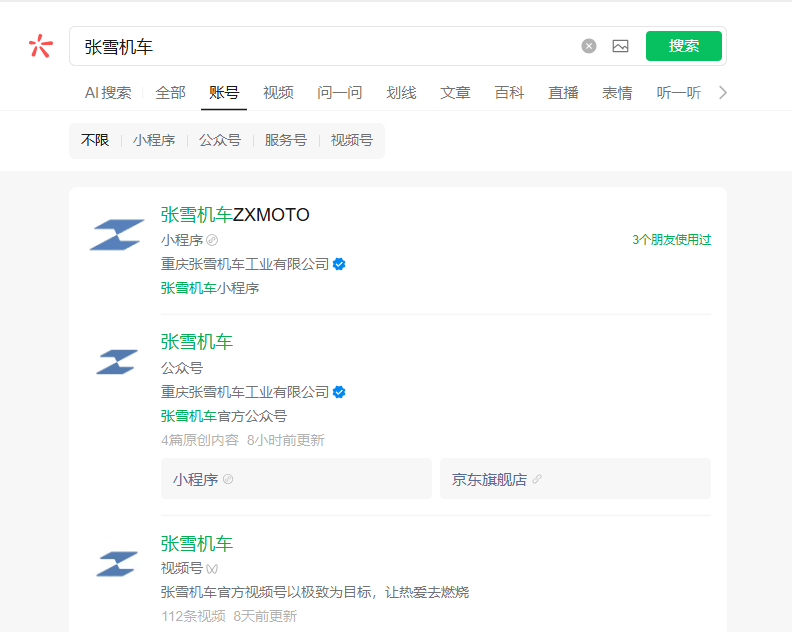792x632 pixels.
Task: Click verified badge on the 公众号 company line
Action: [339, 392]
